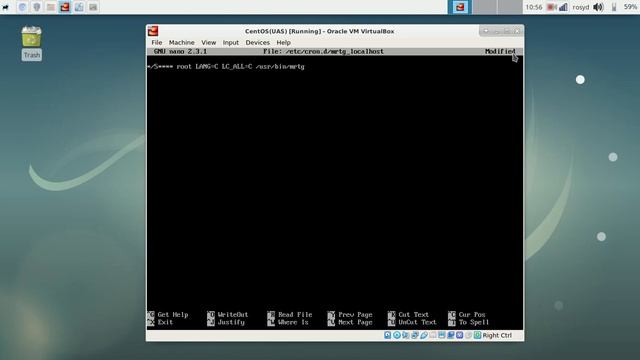Open the Machine menu
Image resolution: width=640 pixels, height=360 pixels.
182,42
